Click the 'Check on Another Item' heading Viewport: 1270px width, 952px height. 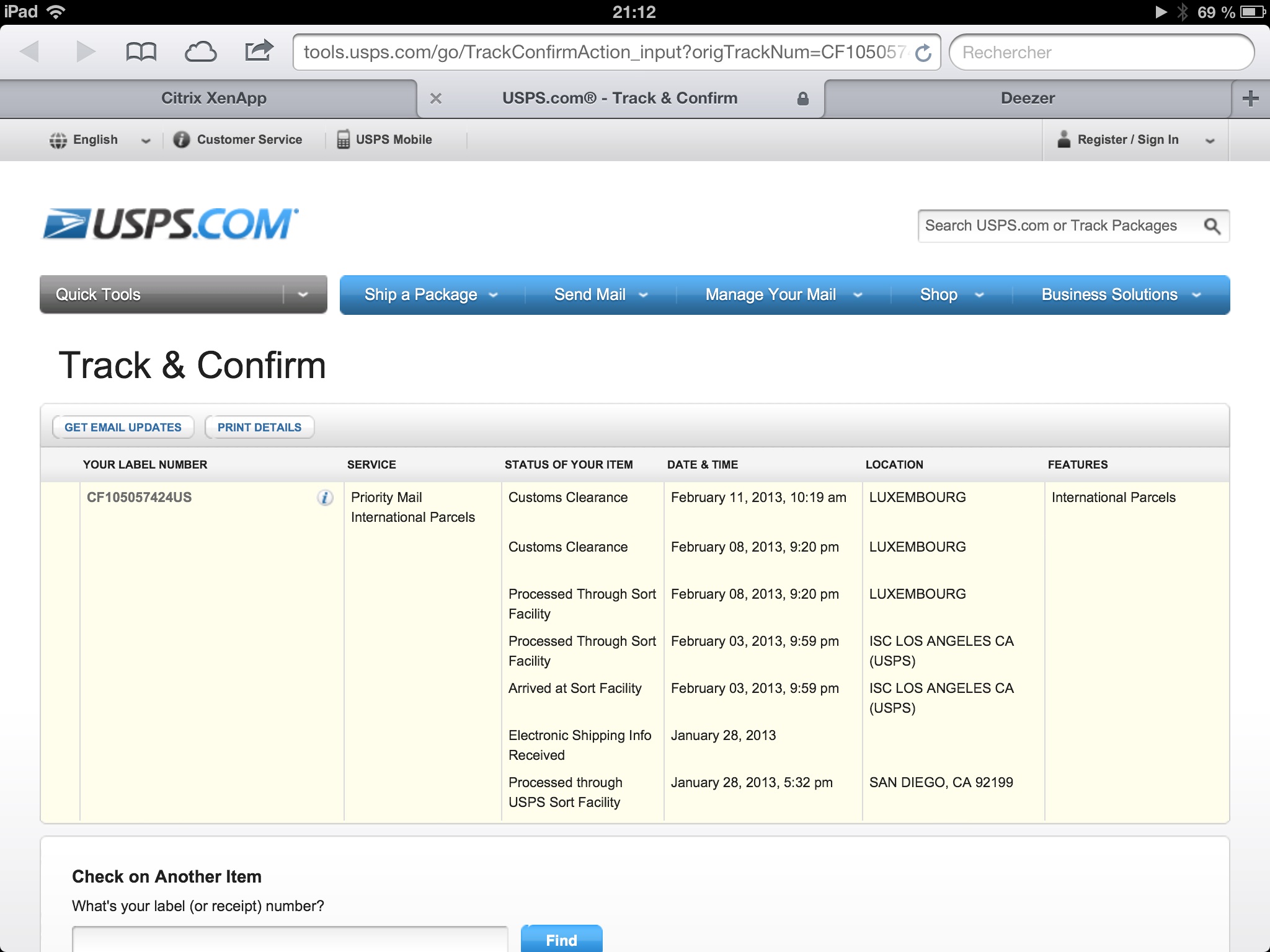pyautogui.click(x=167, y=877)
